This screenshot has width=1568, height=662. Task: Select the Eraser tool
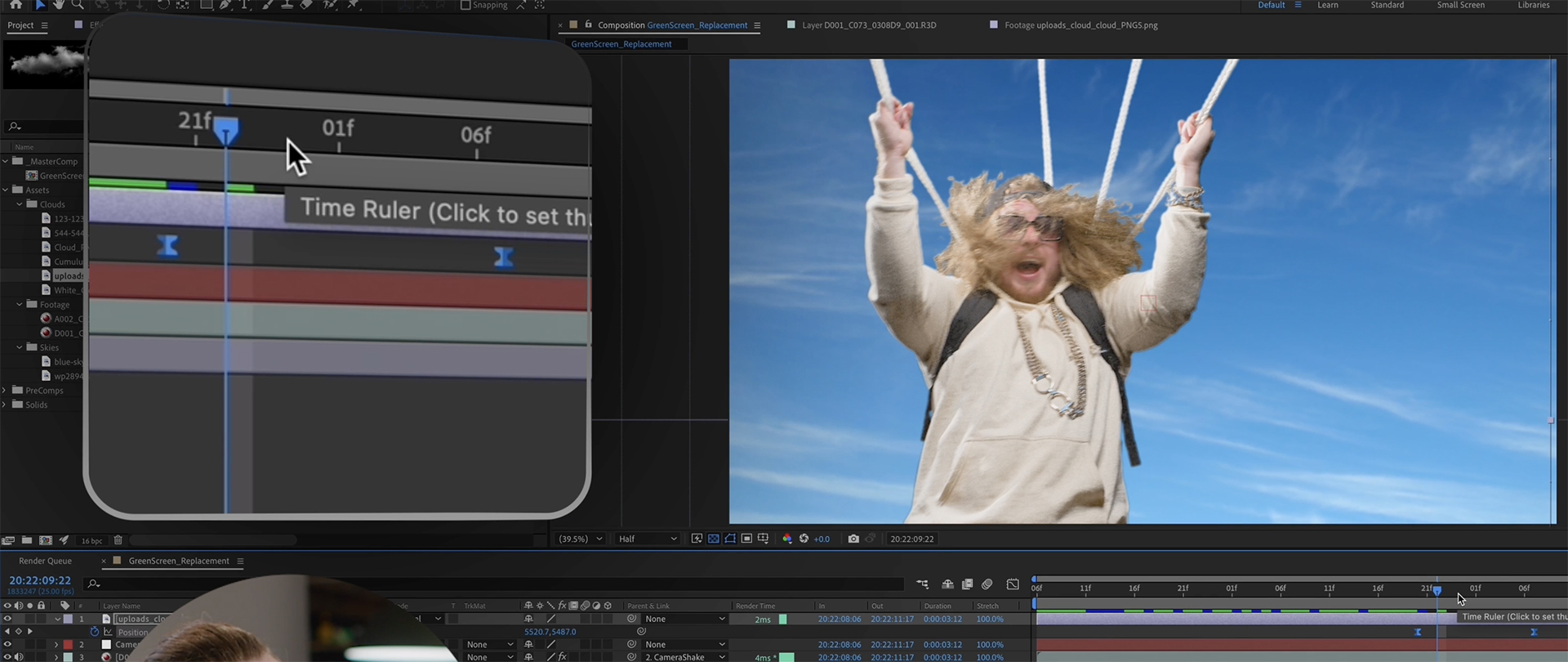tap(306, 4)
